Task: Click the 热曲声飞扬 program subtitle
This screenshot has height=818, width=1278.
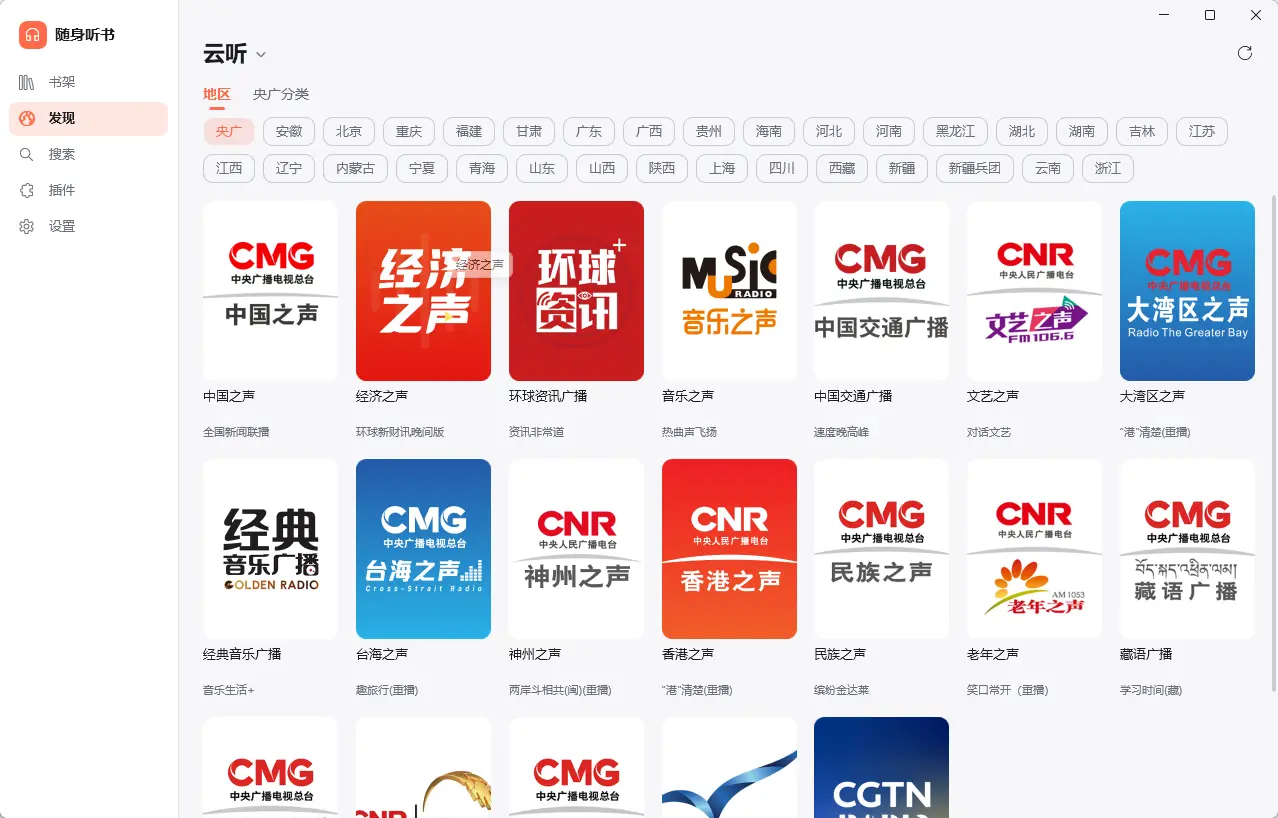Action: click(689, 432)
